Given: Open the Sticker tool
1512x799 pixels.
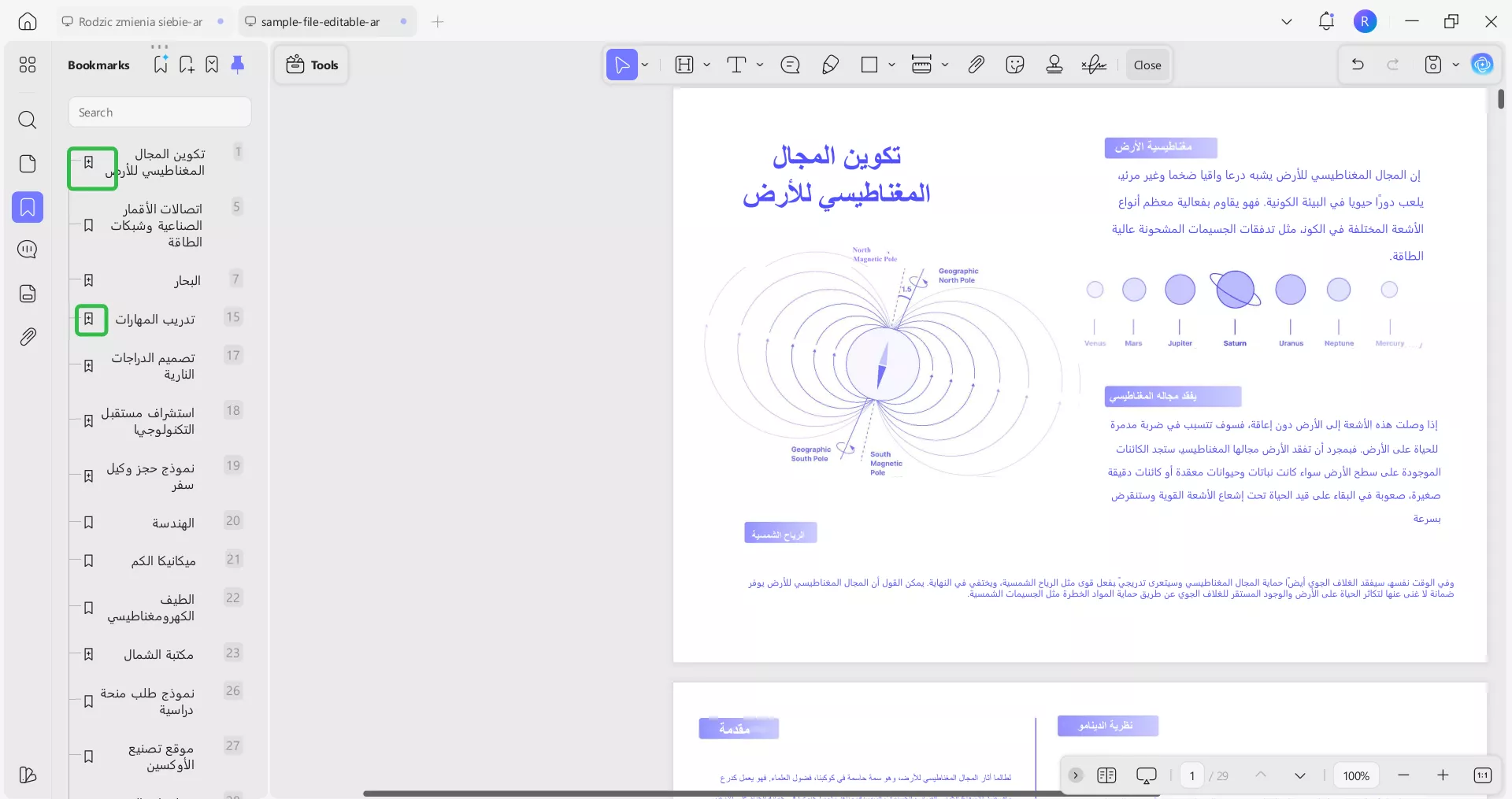Looking at the screenshot, I should pyautogui.click(x=1014, y=65).
